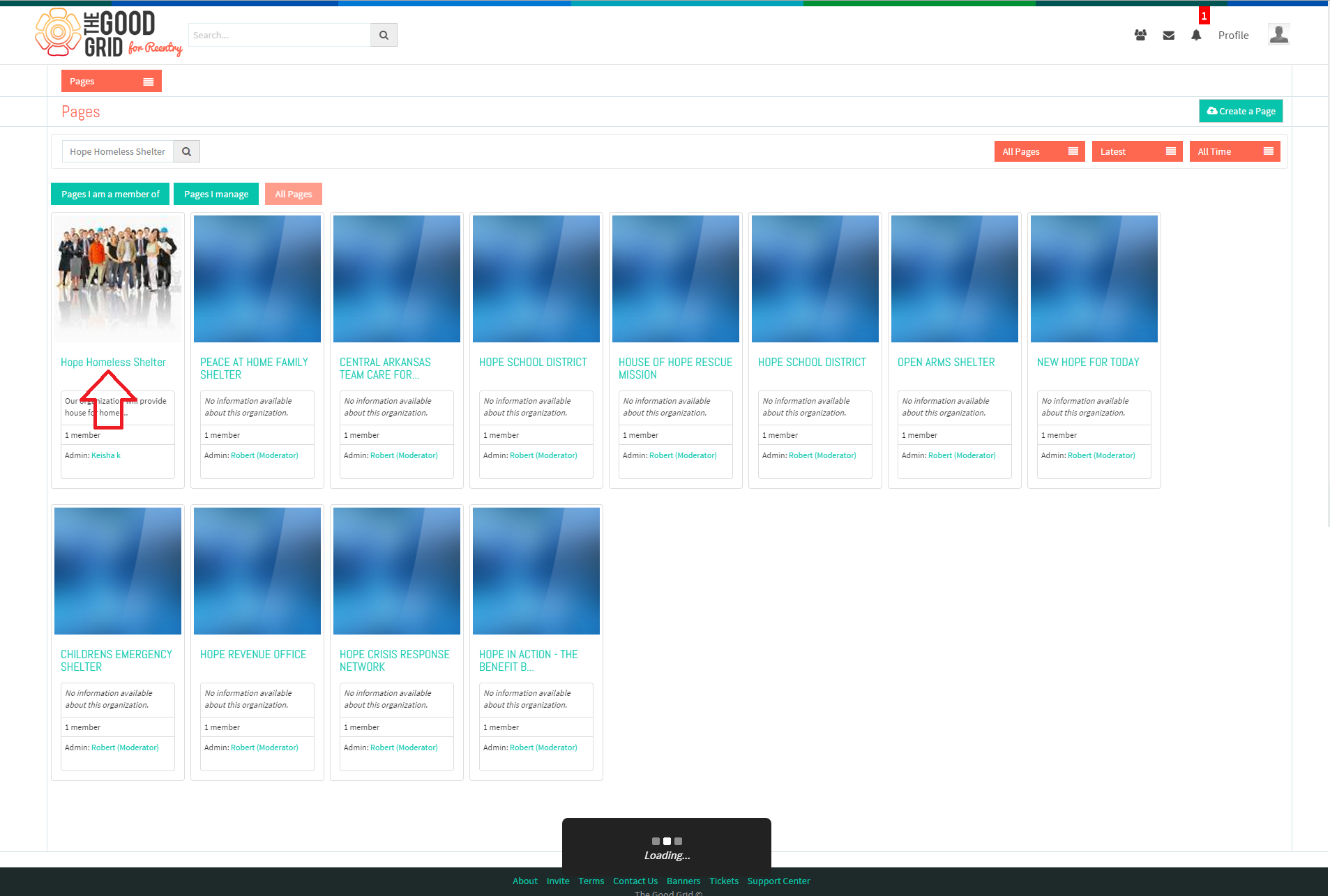
Task: Open the Invite footer link
Action: (558, 881)
